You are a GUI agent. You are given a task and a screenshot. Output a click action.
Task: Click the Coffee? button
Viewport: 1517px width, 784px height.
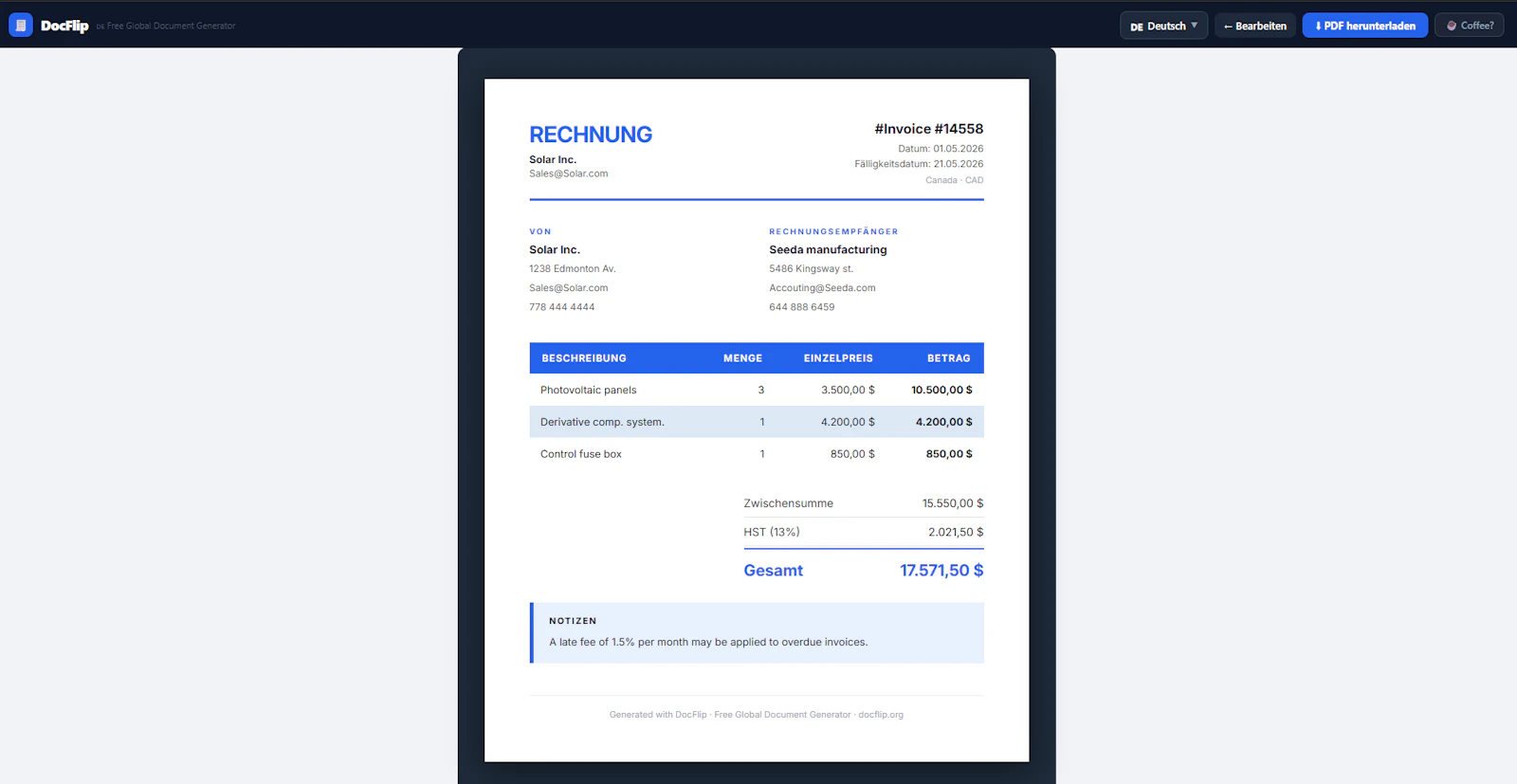pyautogui.click(x=1470, y=26)
